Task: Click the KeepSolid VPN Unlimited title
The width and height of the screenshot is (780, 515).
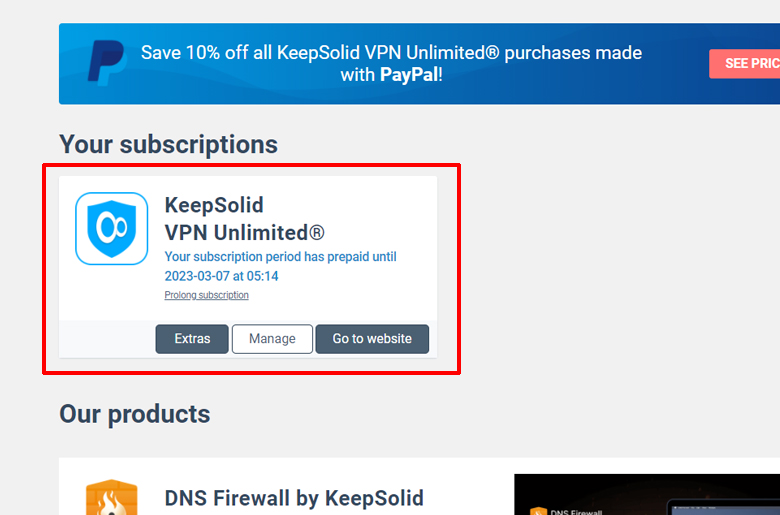Action: (244, 219)
